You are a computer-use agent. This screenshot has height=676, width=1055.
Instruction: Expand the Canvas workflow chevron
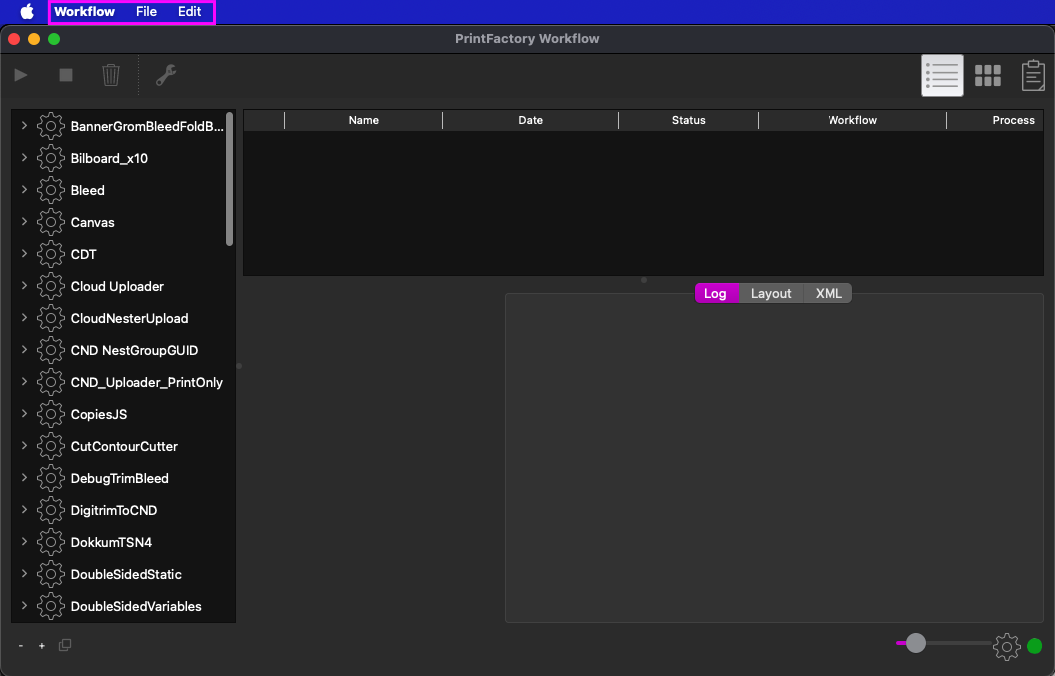pos(24,221)
